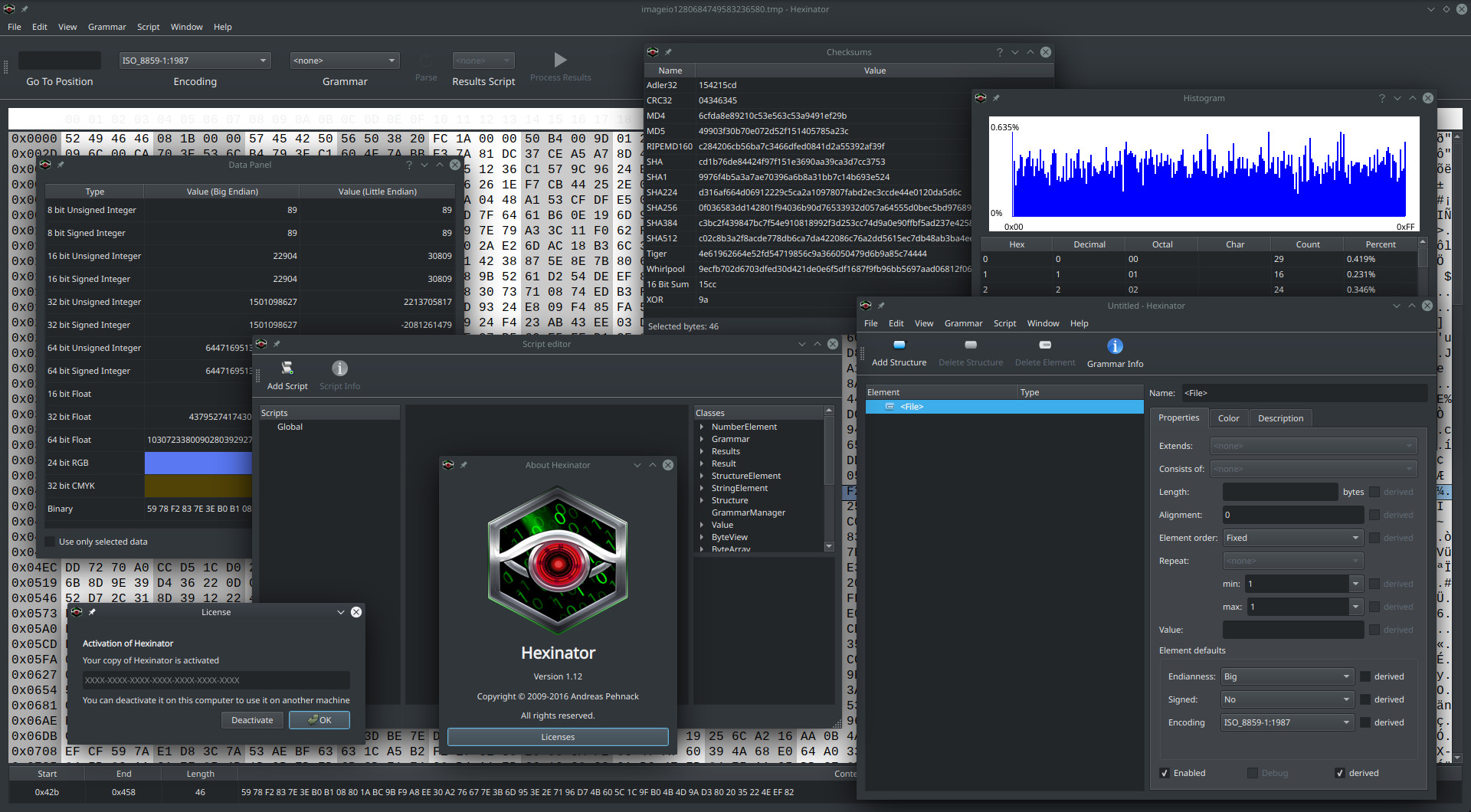Click the Checksums panel help question mark
The image size is (1471, 812).
click(x=999, y=52)
